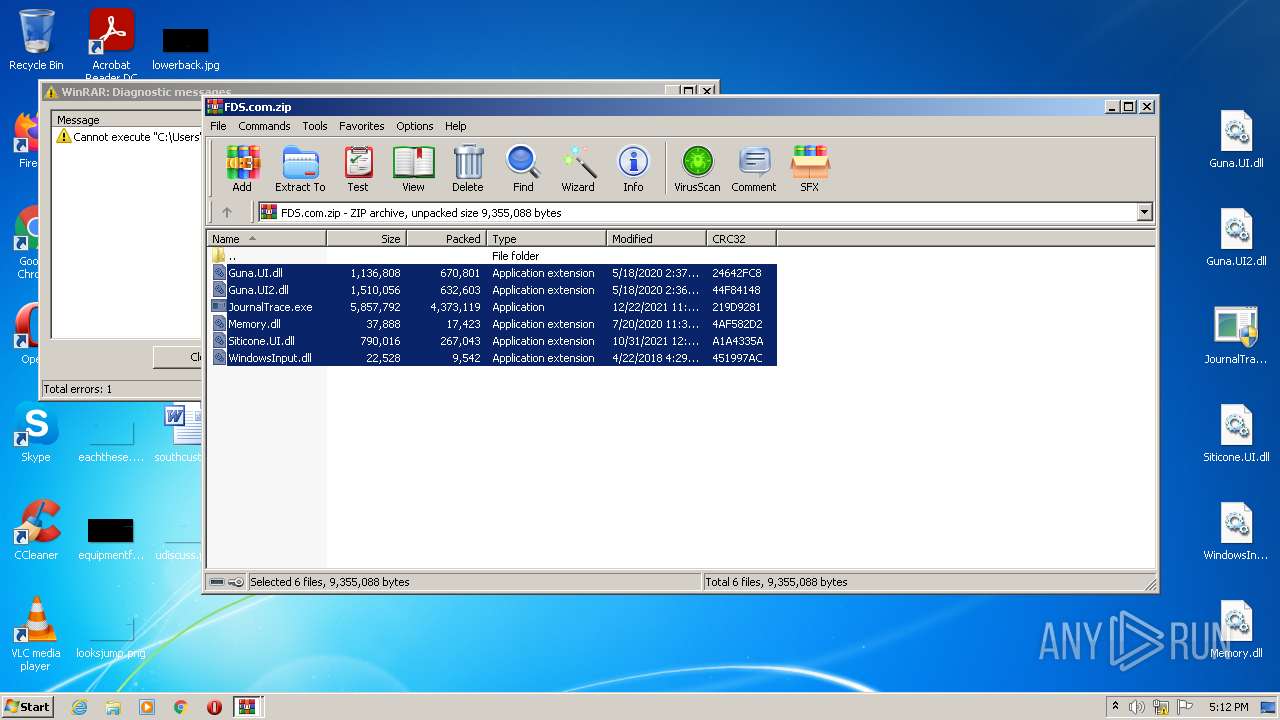The image size is (1280, 720).
Task: Click the drive/key status bar icon
Action: point(227,582)
